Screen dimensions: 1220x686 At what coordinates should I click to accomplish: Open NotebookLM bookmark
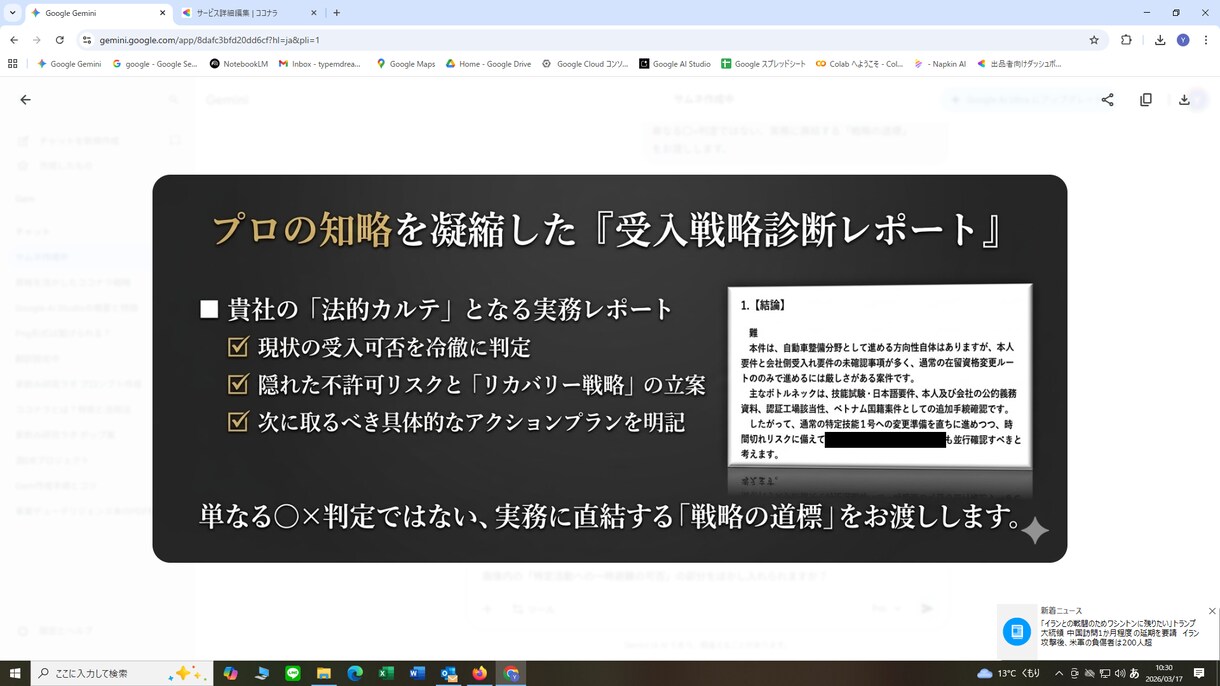coord(239,63)
